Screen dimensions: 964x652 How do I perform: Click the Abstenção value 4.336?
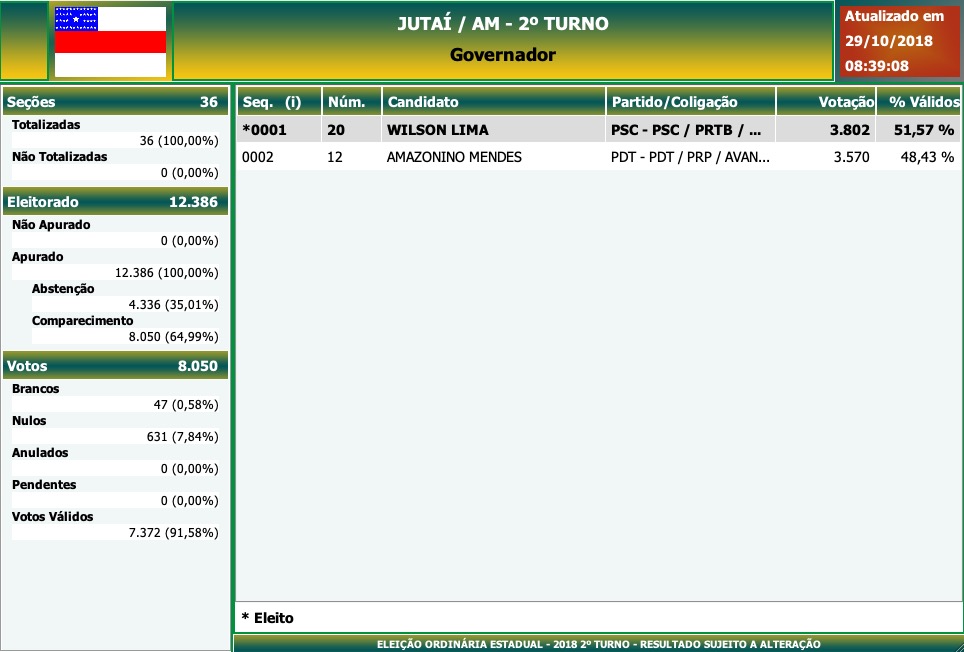[x=173, y=305]
